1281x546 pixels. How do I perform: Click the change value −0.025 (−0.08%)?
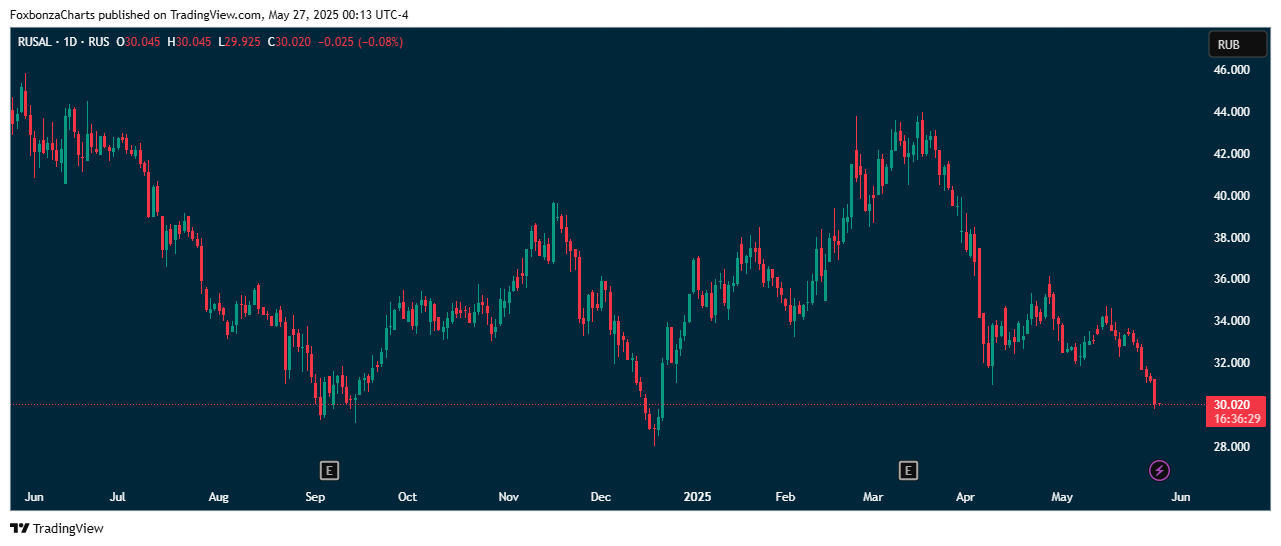point(361,43)
